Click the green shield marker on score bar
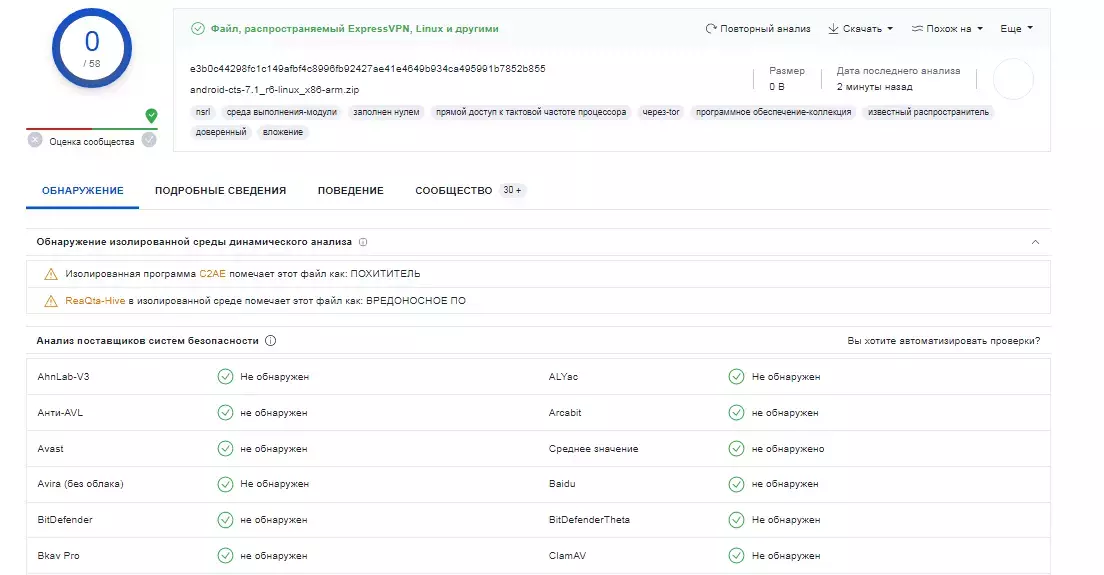Image resolution: width=1104 pixels, height=575 pixels. (x=151, y=115)
